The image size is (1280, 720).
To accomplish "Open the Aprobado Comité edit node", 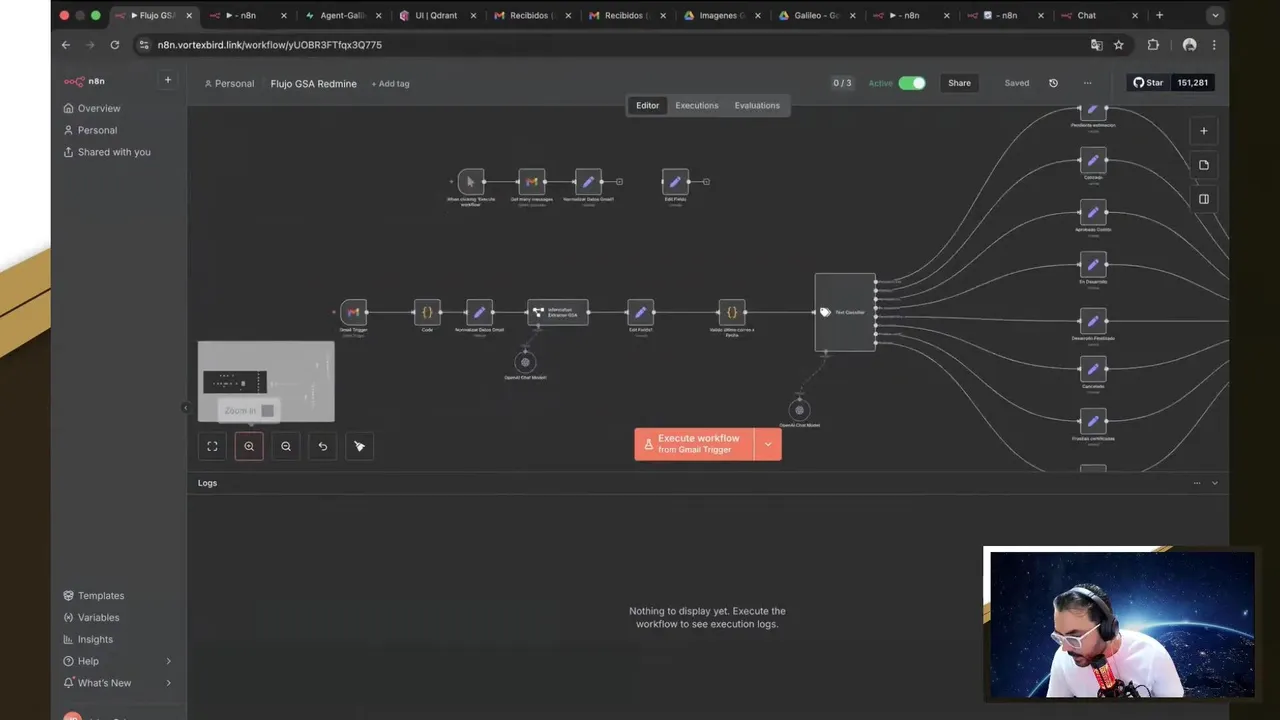I will point(1093,212).
